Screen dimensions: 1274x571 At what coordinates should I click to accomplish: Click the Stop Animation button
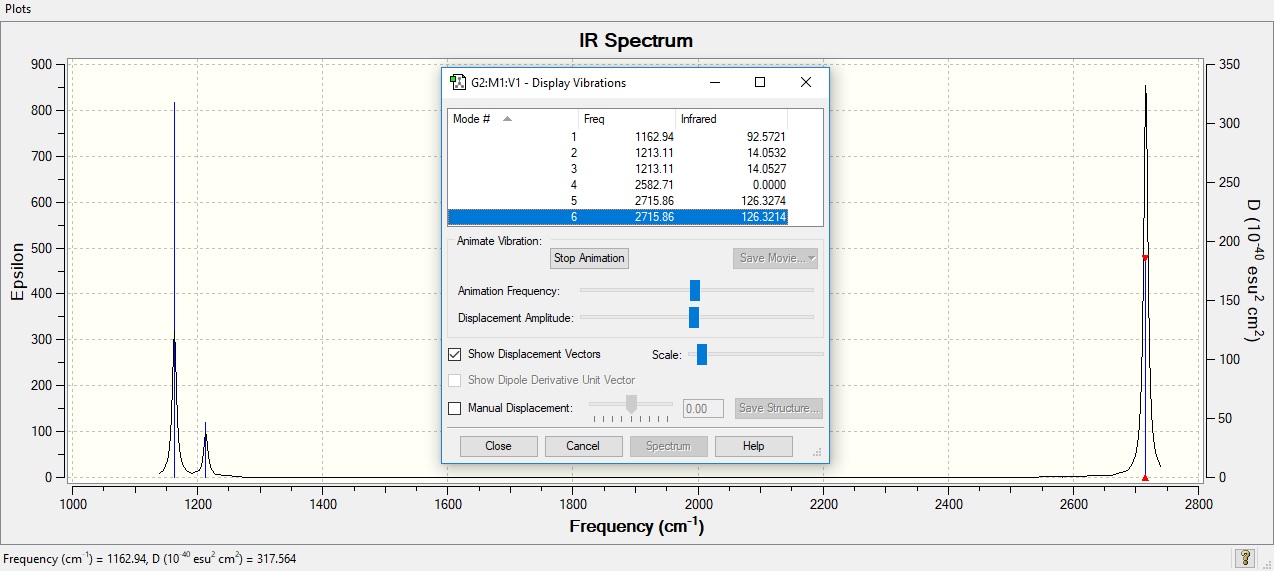590,258
